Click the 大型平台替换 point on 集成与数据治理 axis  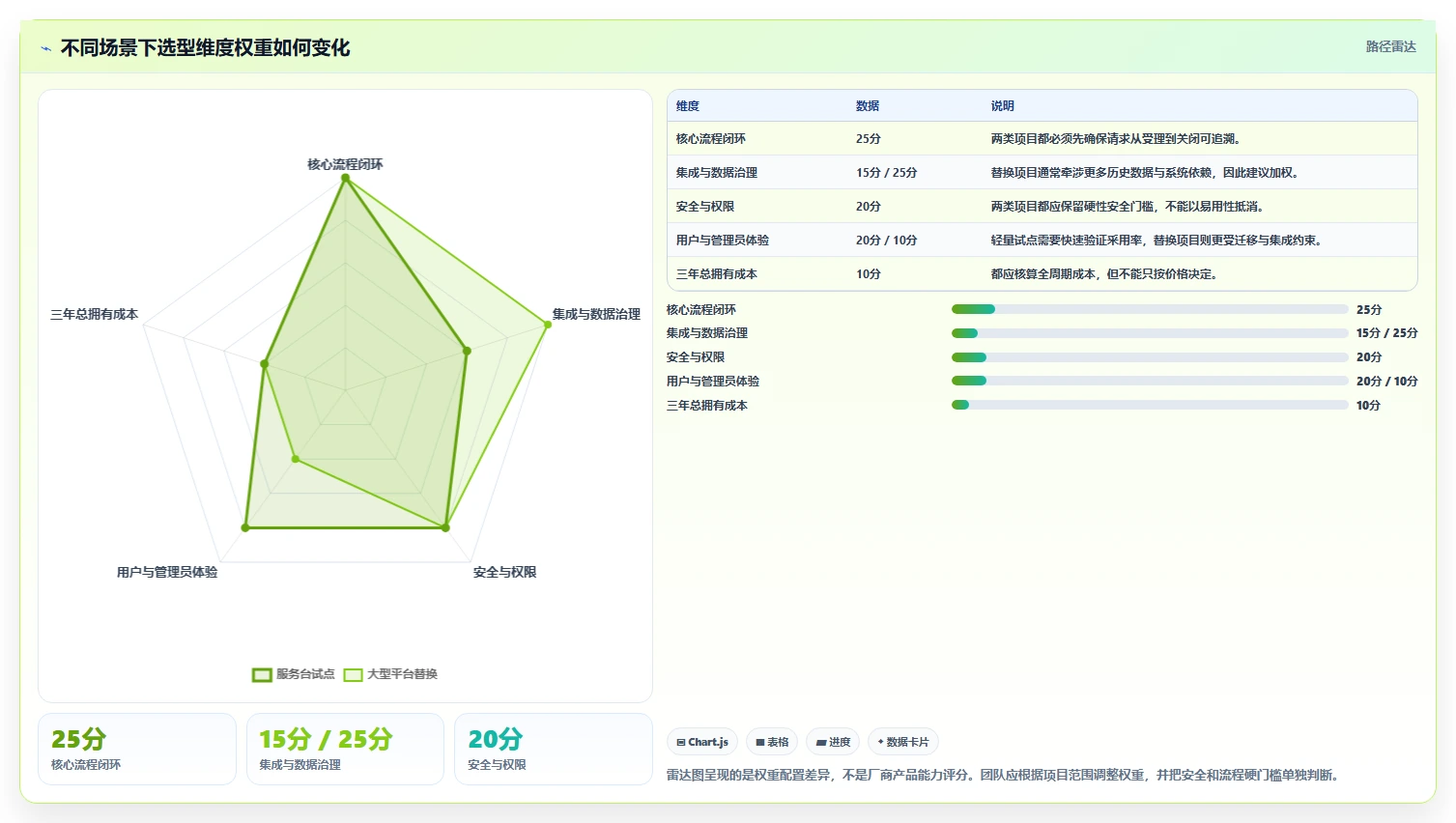point(548,325)
